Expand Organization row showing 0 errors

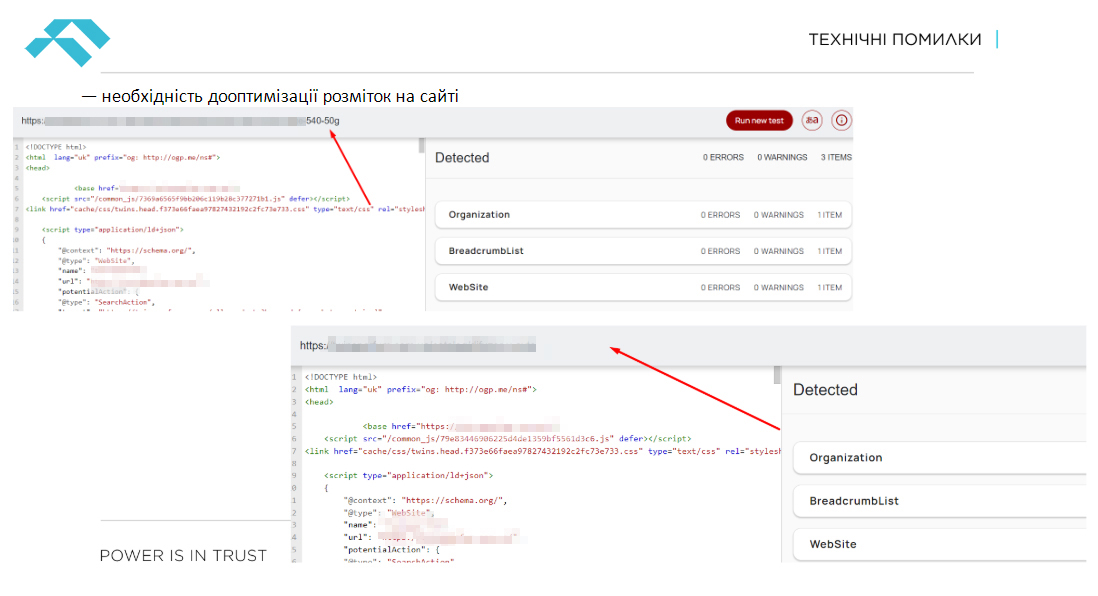click(643, 215)
